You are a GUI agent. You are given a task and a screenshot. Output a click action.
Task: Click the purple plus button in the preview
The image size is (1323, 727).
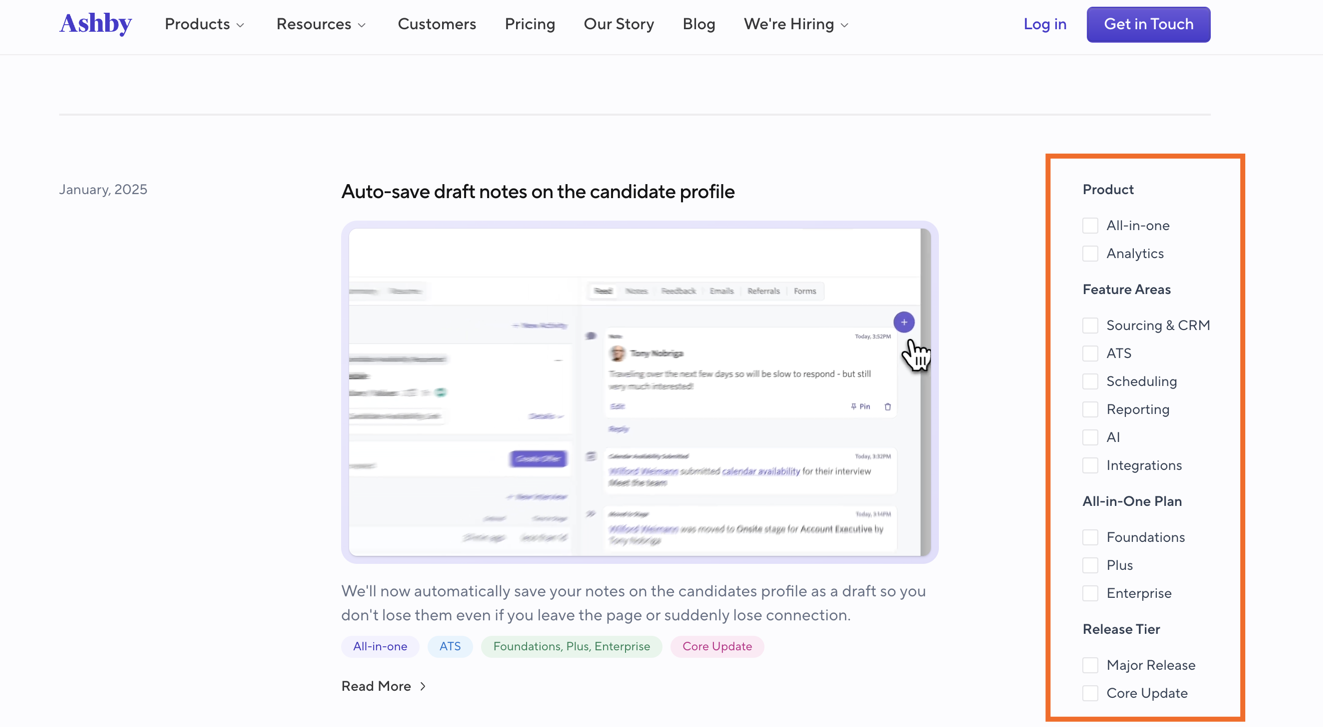904,322
